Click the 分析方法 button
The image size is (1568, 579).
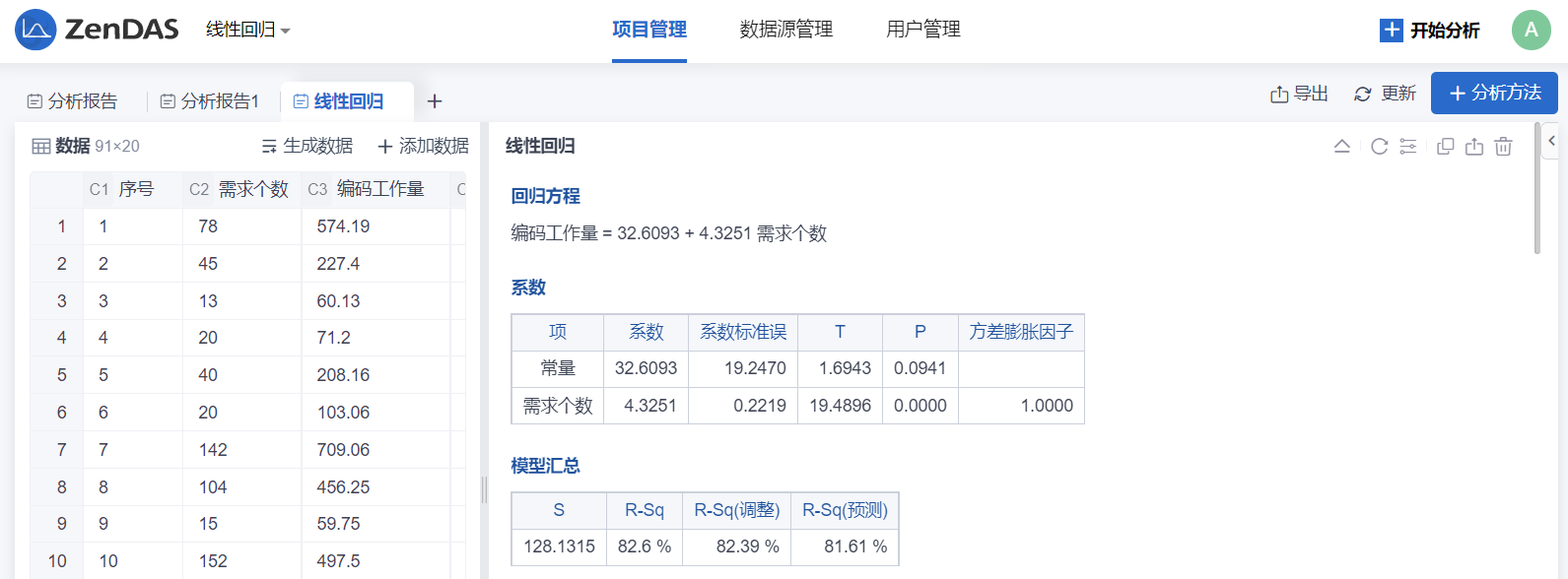pos(1494,94)
